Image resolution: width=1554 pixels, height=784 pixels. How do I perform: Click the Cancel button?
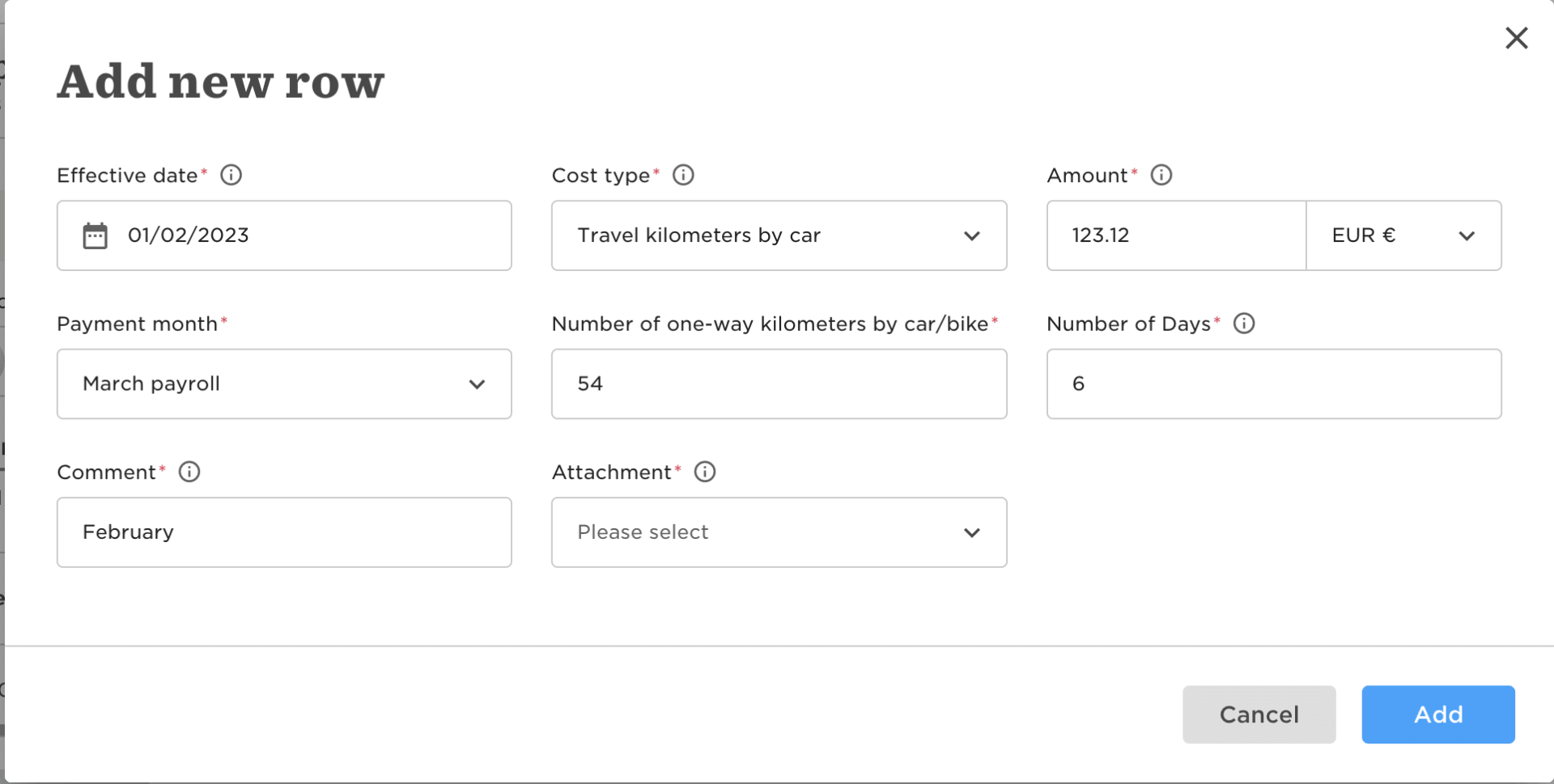click(x=1259, y=714)
